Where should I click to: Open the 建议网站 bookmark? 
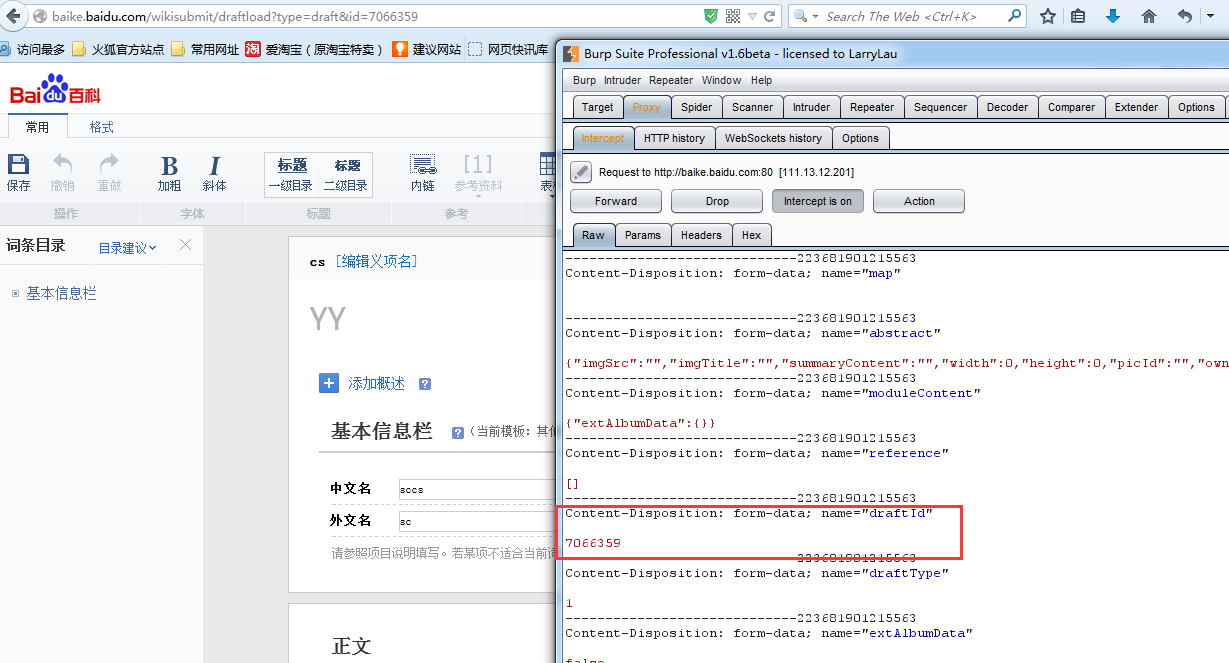[427, 49]
